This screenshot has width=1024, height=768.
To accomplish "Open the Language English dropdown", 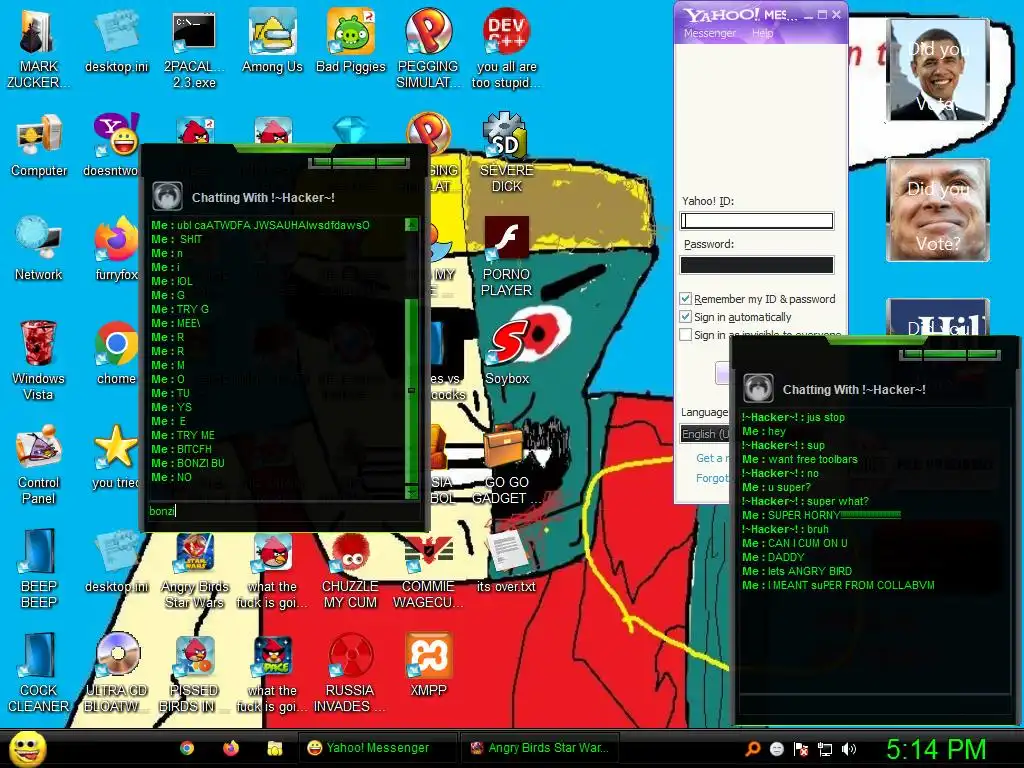I will (704, 434).
